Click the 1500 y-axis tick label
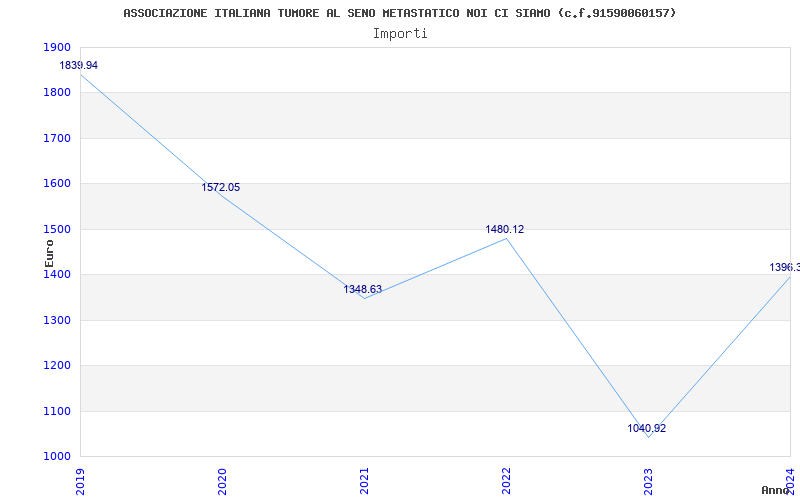This screenshot has height=500, width=800. click(x=57, y=229)
